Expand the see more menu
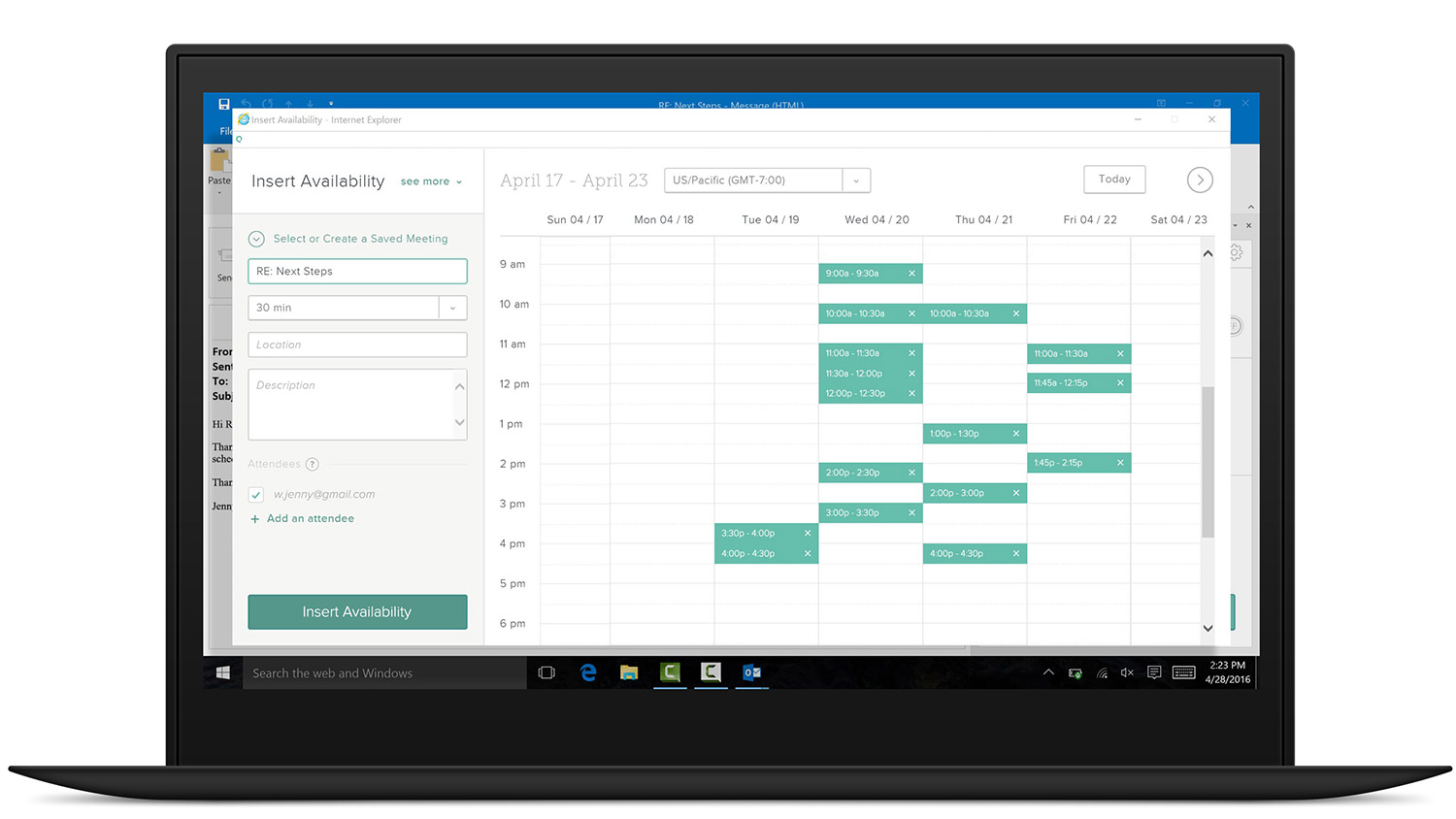The width and height of the screenshot is (1456, 819). [431, 181]
